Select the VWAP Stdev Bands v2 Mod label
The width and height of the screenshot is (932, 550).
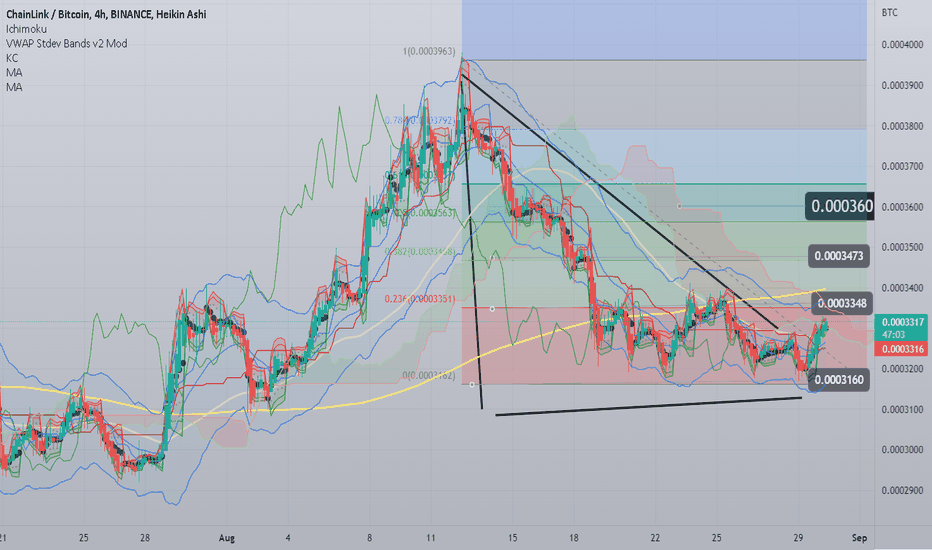tap(67, 43)
